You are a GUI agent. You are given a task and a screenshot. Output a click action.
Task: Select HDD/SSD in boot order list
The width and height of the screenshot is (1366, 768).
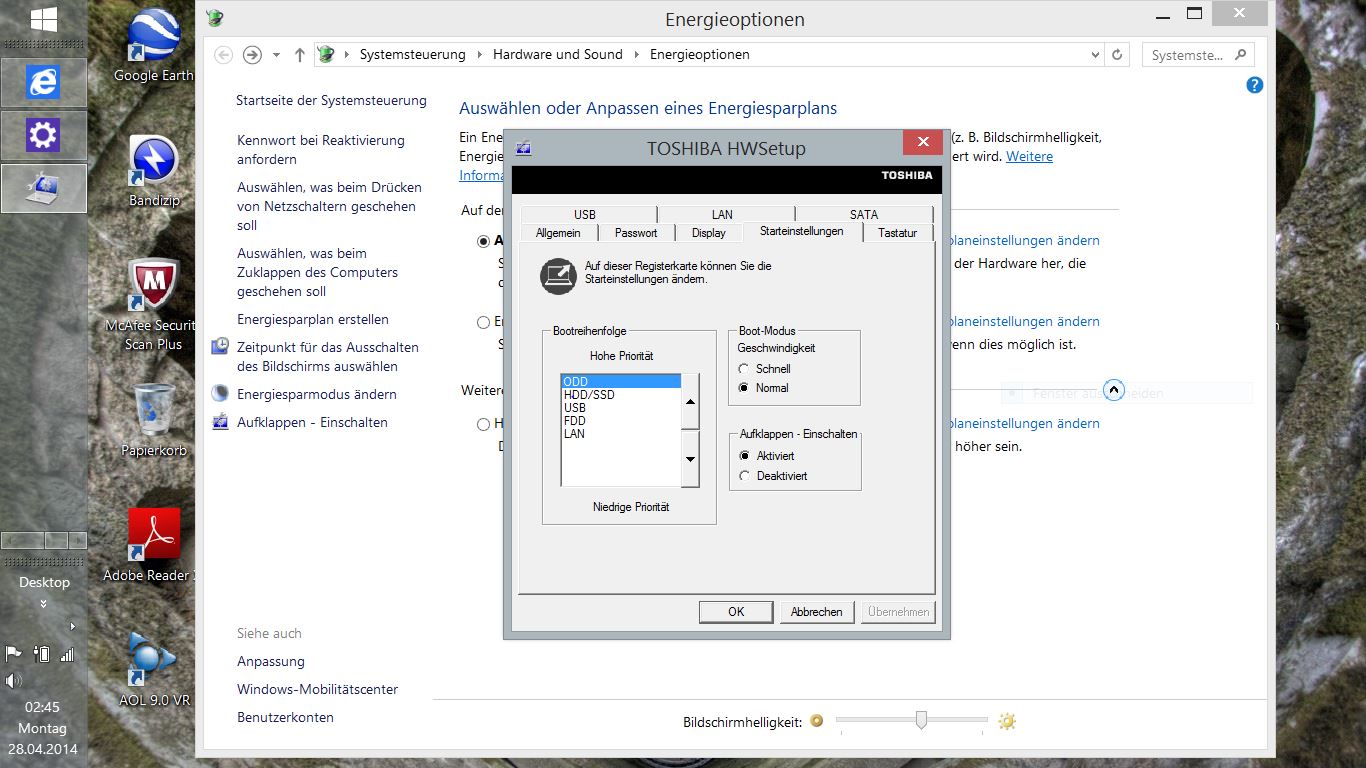pyautogui.click(x=621, y=395)
